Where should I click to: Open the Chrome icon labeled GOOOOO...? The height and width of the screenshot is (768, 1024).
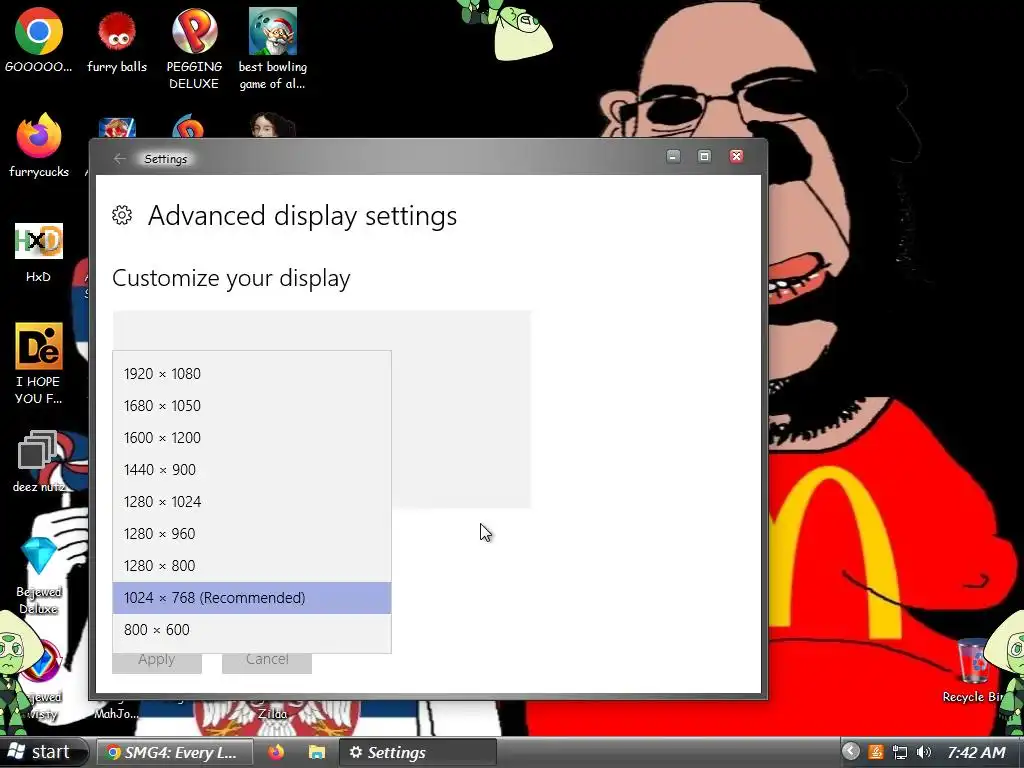(x=39, y=40)
